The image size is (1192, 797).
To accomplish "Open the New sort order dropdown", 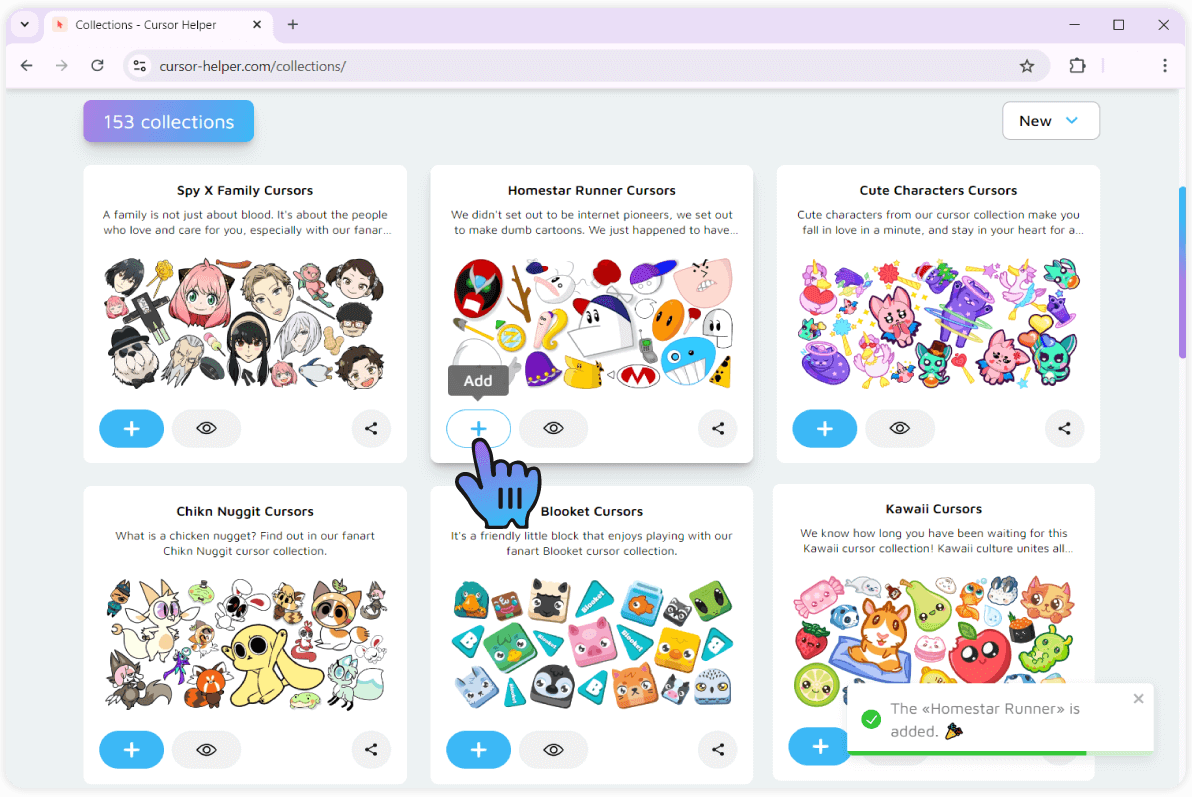I will click(x=1050, y=121).
